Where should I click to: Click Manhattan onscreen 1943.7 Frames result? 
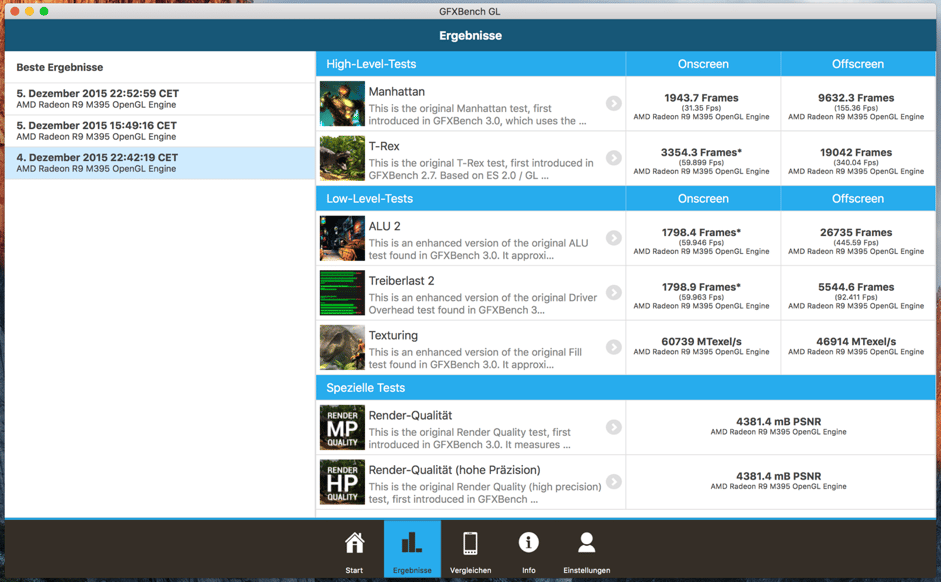tap(702, 98)
